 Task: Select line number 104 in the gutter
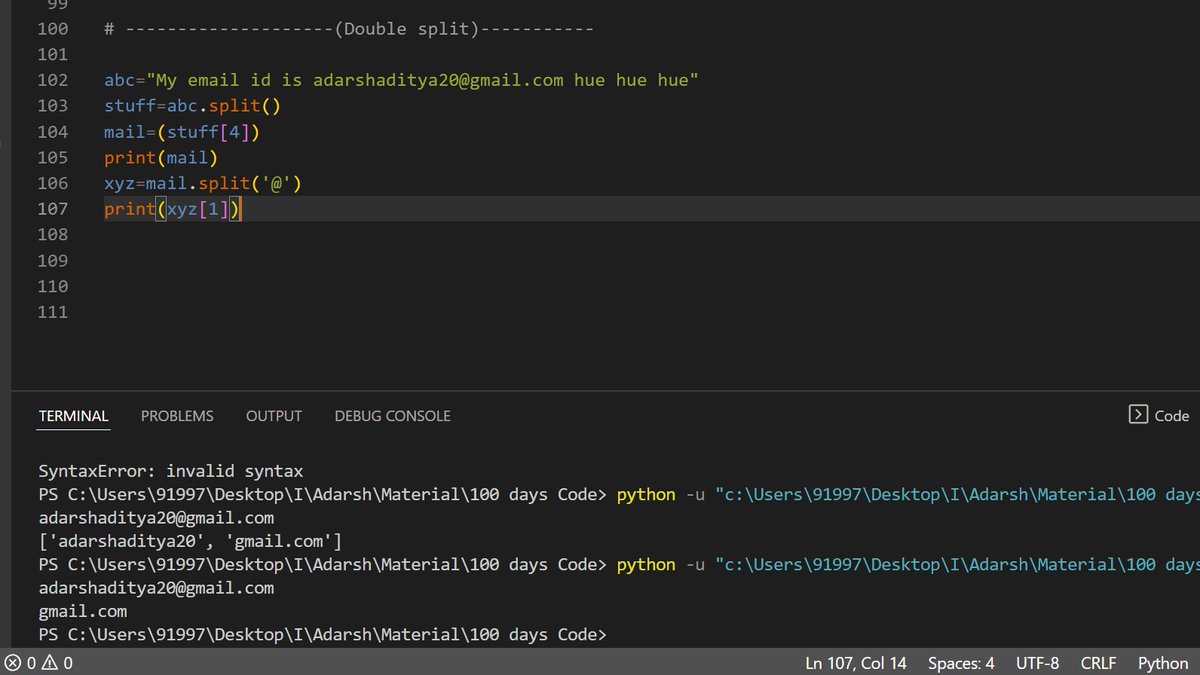[52, 131]
